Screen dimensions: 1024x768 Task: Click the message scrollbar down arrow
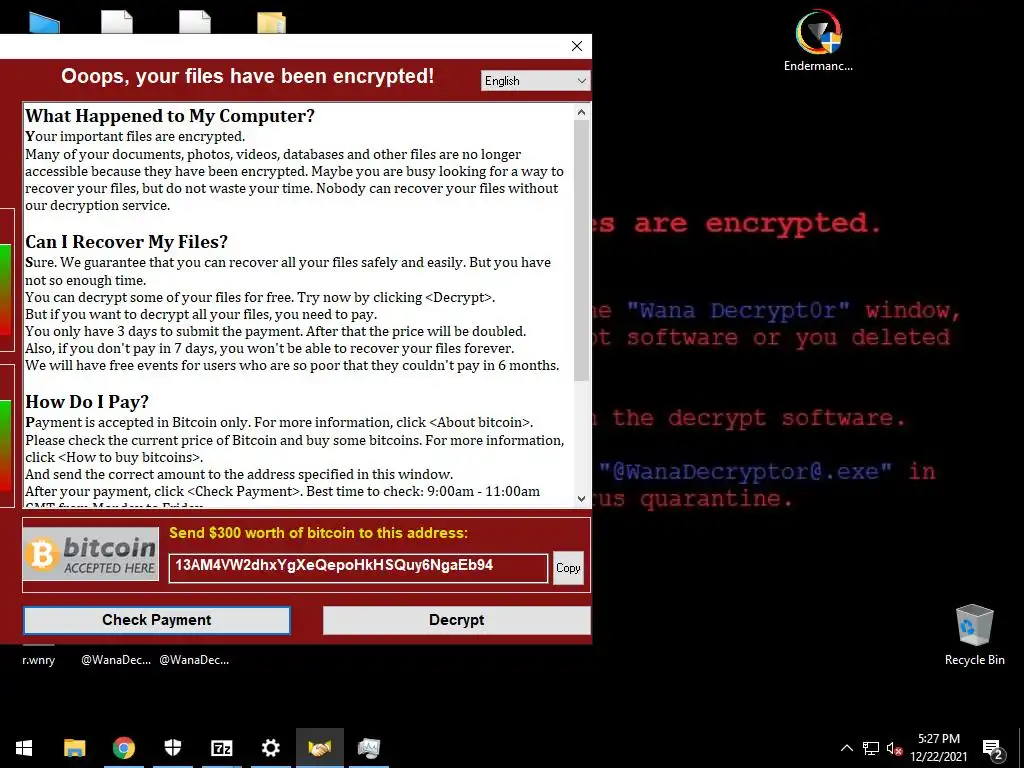(581, 499)
